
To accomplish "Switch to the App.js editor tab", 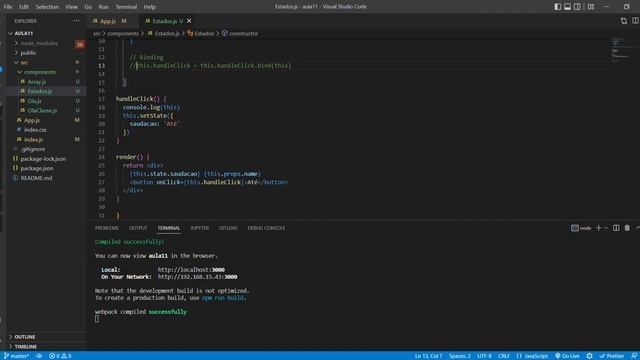I will pos(109,21).
